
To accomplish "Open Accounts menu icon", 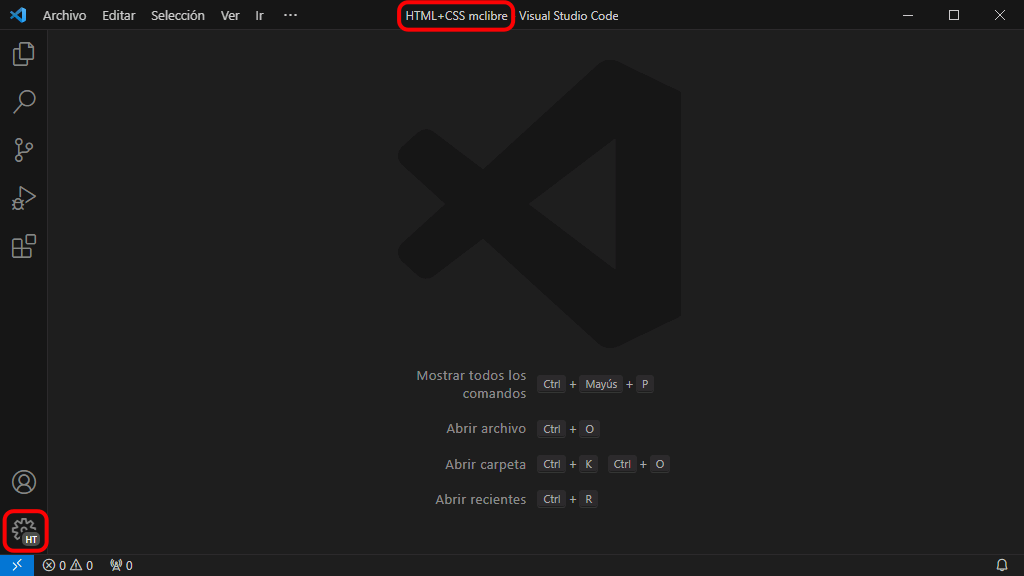I will pyautogui.click(x=24, y=482).
